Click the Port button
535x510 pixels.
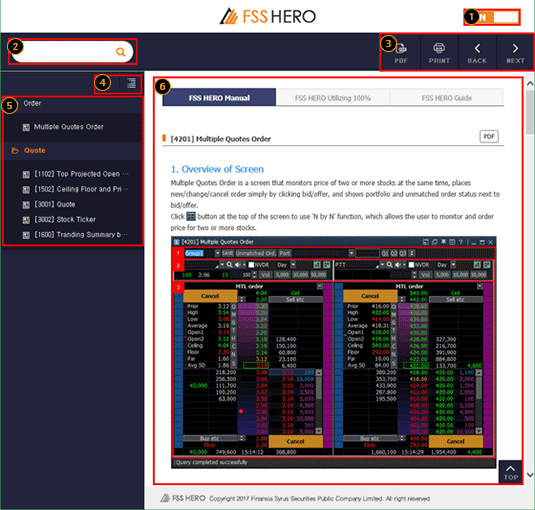285,253
